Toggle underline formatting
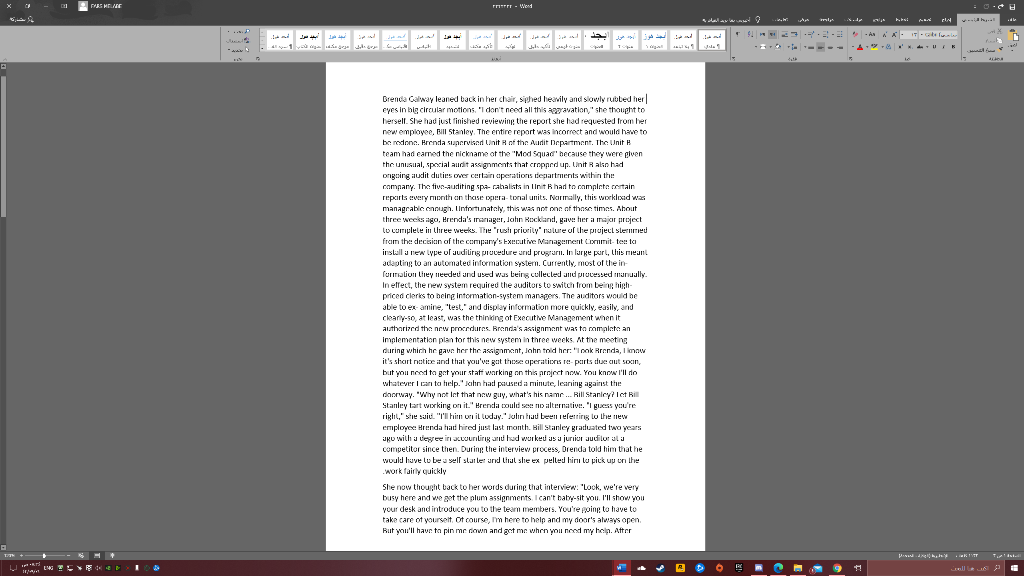The width and height of the screenshot is (1024, 576). (x=935, y=47)
